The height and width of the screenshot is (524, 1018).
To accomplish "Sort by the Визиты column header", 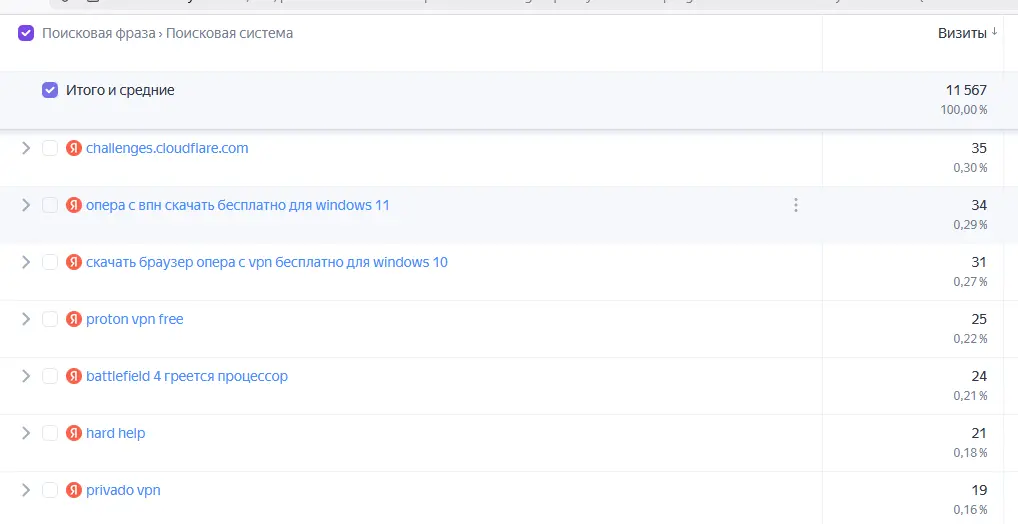I will click(x=962, y=33).
